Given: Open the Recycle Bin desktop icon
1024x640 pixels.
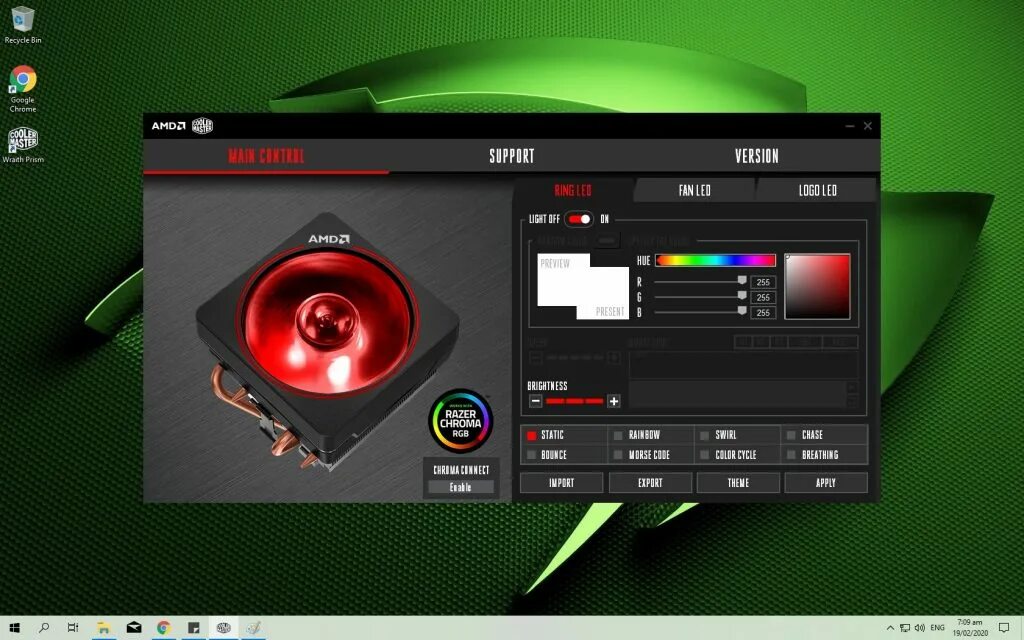Looking at the screenshot, I should tap(22, 25).
